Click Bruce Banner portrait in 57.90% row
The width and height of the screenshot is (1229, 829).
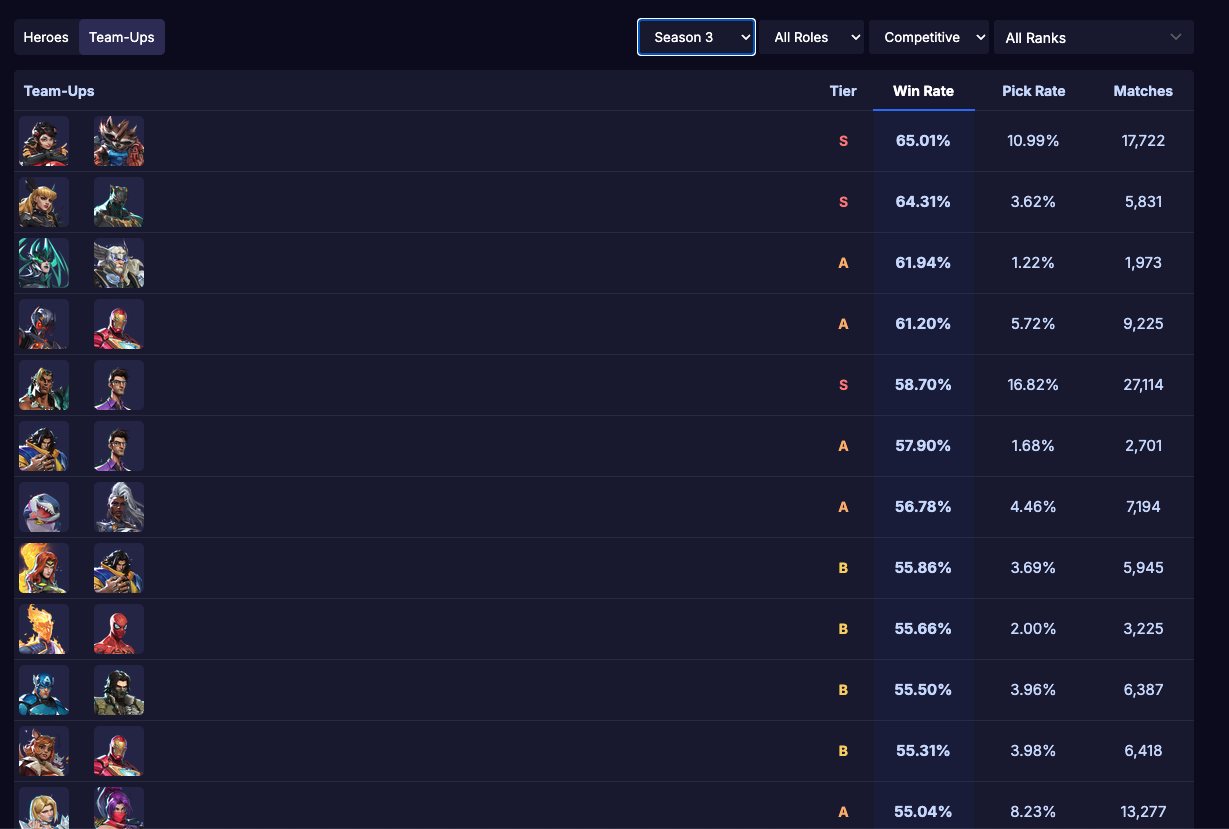pyautogui.click(x=119, y=446)
